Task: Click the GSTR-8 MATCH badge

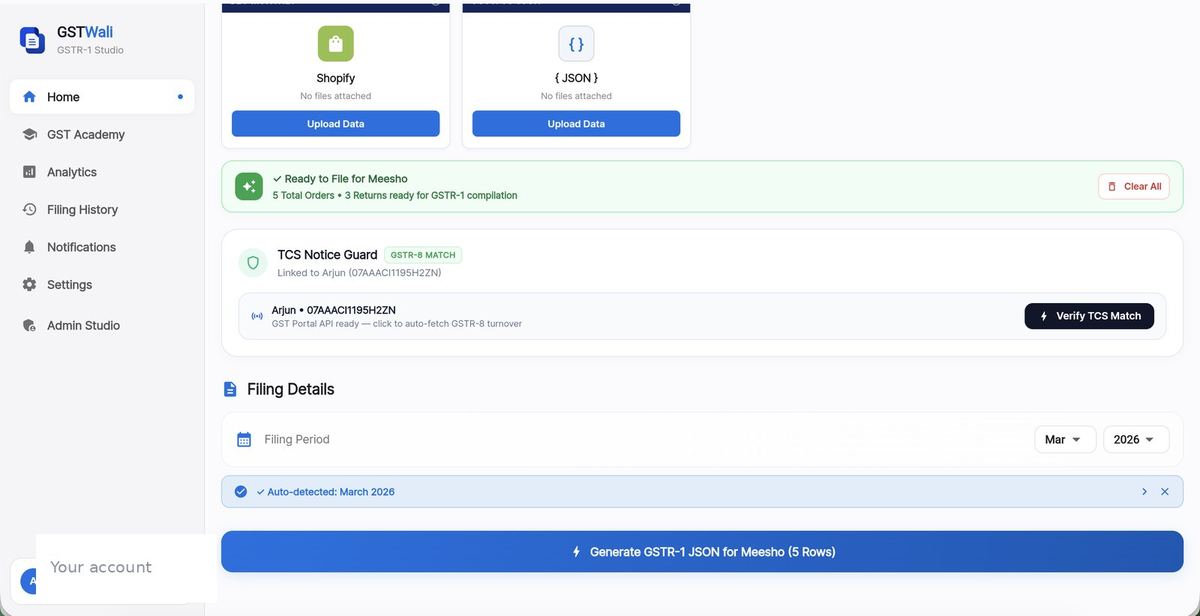Action: point(423,255)
